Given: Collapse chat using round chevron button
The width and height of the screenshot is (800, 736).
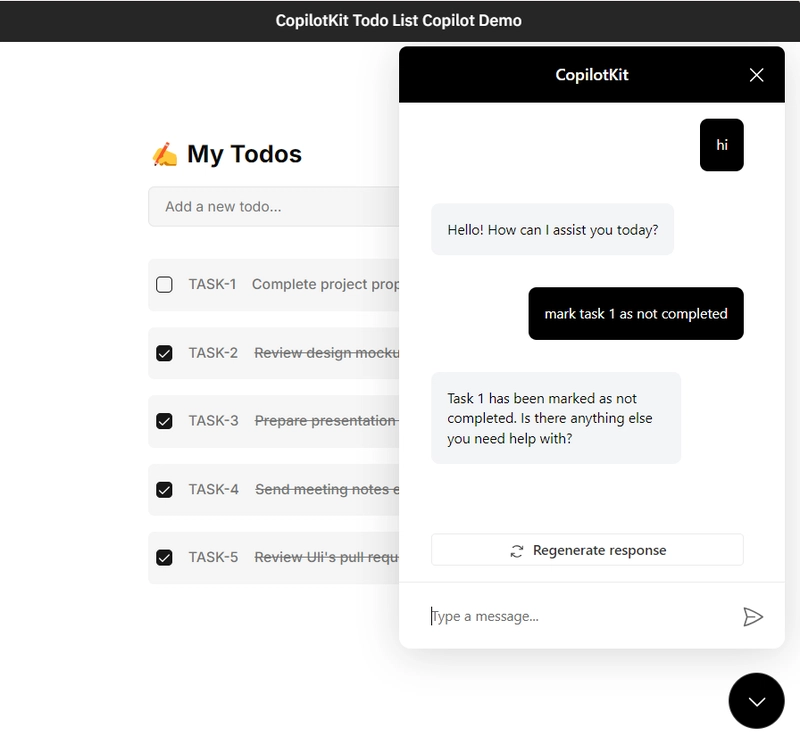Looking at the screenshot, I should (756, 701).
